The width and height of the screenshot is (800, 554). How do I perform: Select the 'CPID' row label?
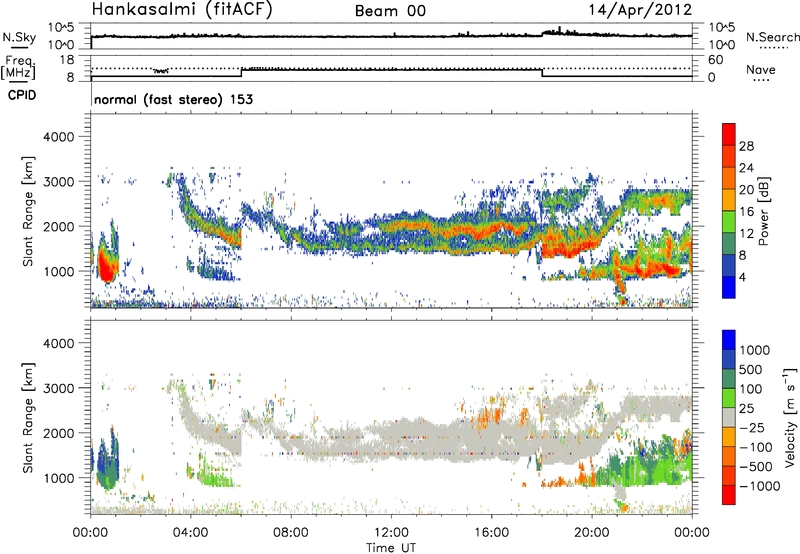coord(22,95)
